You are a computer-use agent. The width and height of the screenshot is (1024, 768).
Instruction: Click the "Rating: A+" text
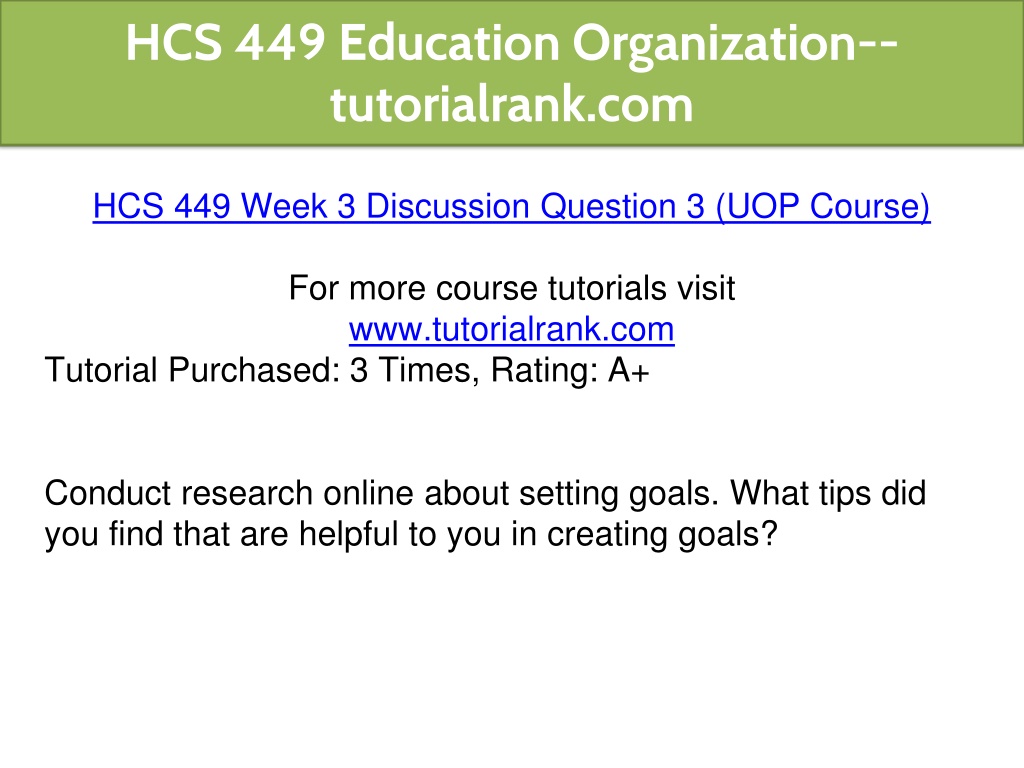[x=570, y=370]
